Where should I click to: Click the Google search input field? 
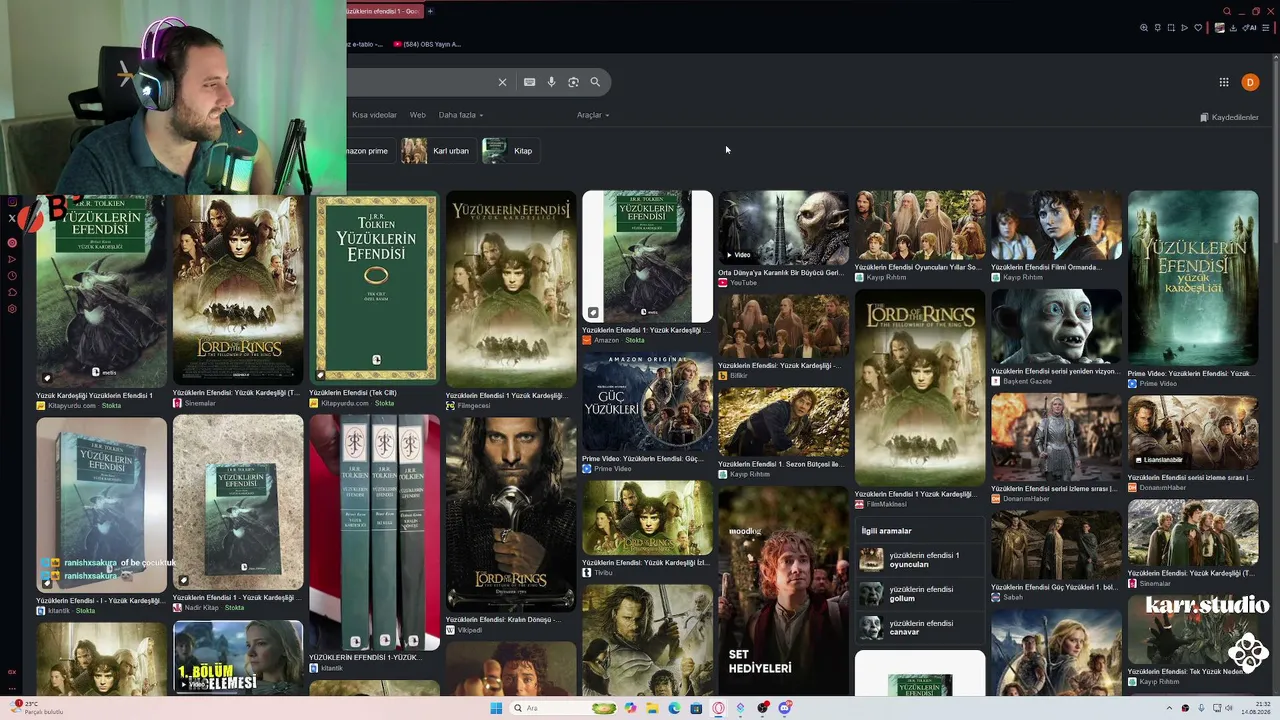[x=420, y=82]
